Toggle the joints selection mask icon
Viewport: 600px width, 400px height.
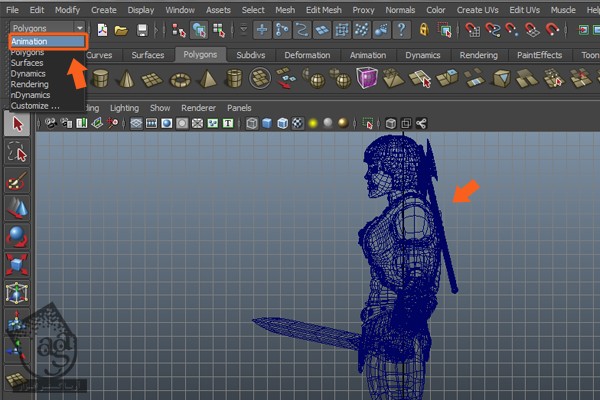(x=282, y=30)
